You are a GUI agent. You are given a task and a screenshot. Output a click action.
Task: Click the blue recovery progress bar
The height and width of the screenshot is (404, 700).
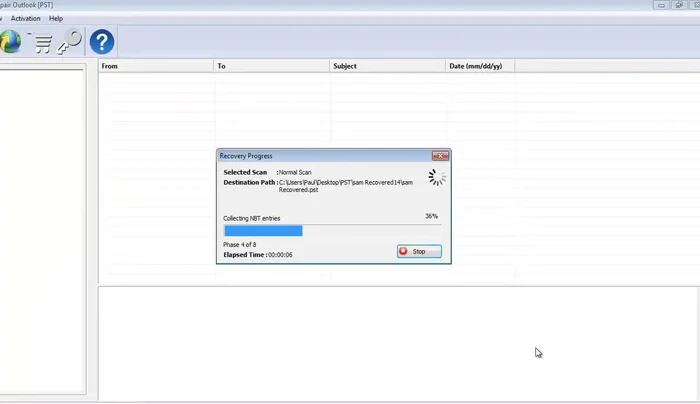tap(263, 231)
